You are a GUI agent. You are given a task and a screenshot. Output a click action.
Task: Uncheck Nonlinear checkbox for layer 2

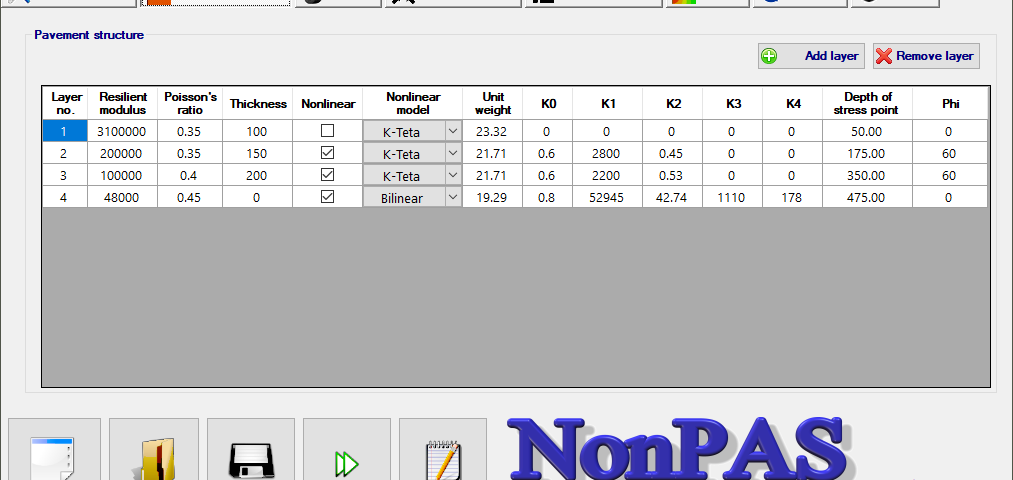pyautogui.click(x=328, y=153)
